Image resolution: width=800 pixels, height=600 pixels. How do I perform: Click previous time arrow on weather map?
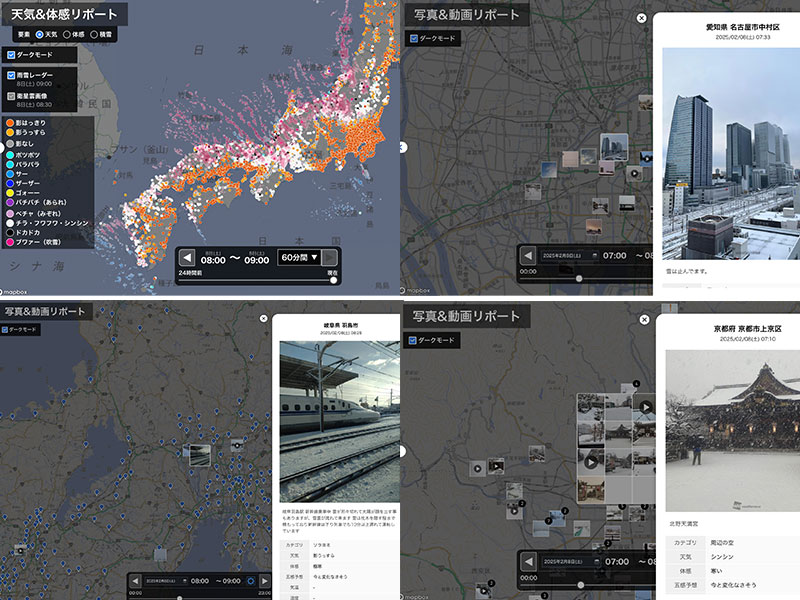(x=187, y=258)
